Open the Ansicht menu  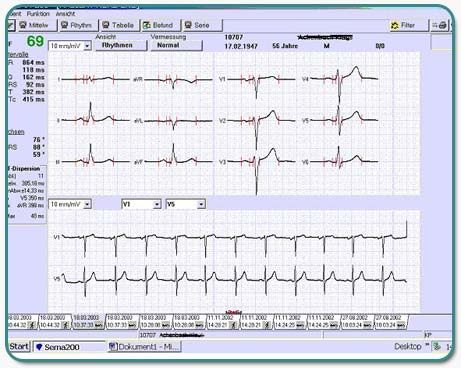(x=65, y=14)
